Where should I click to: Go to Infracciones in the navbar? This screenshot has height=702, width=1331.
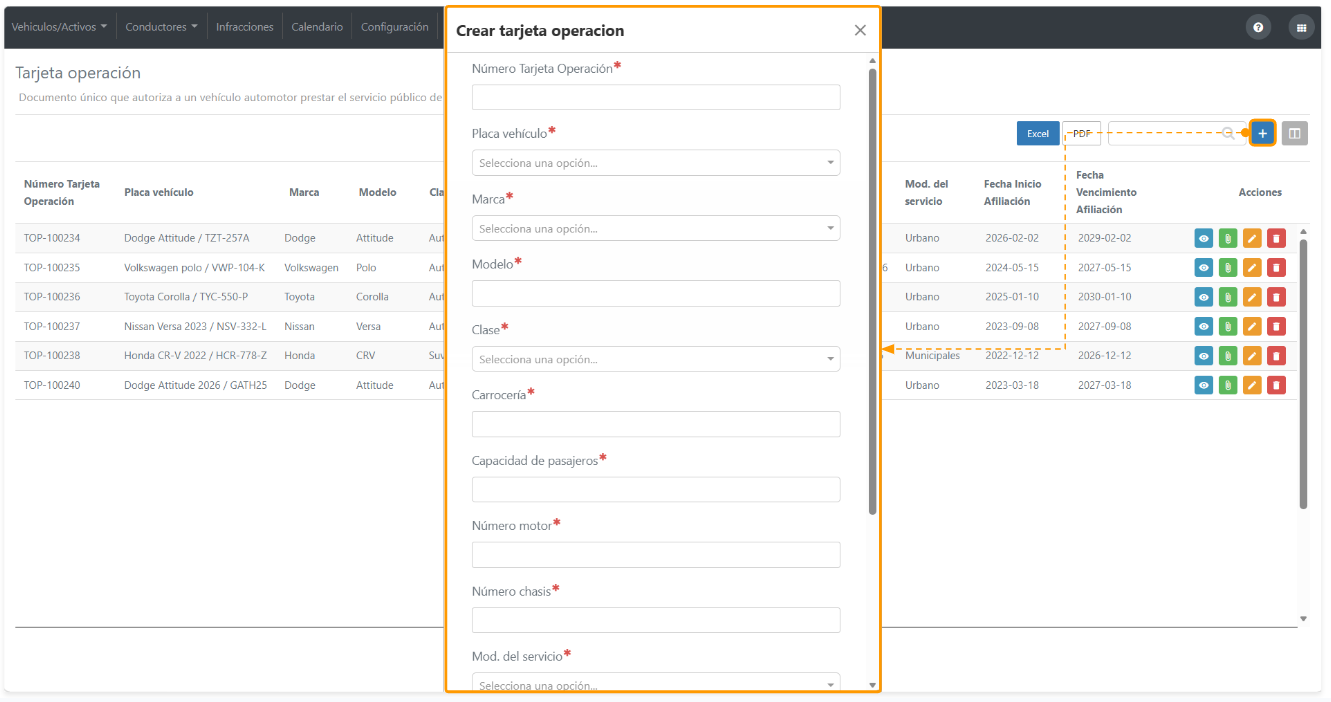click(245, 27)
